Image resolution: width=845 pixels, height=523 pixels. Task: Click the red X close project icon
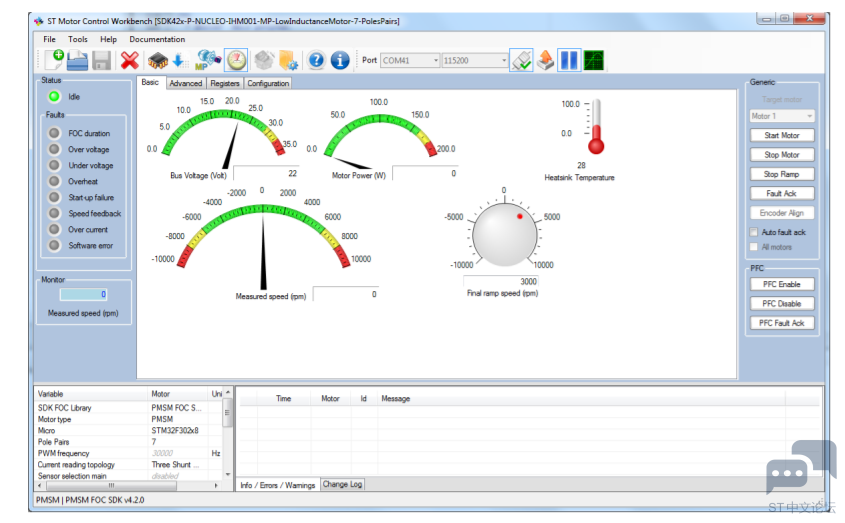(129, 60)
